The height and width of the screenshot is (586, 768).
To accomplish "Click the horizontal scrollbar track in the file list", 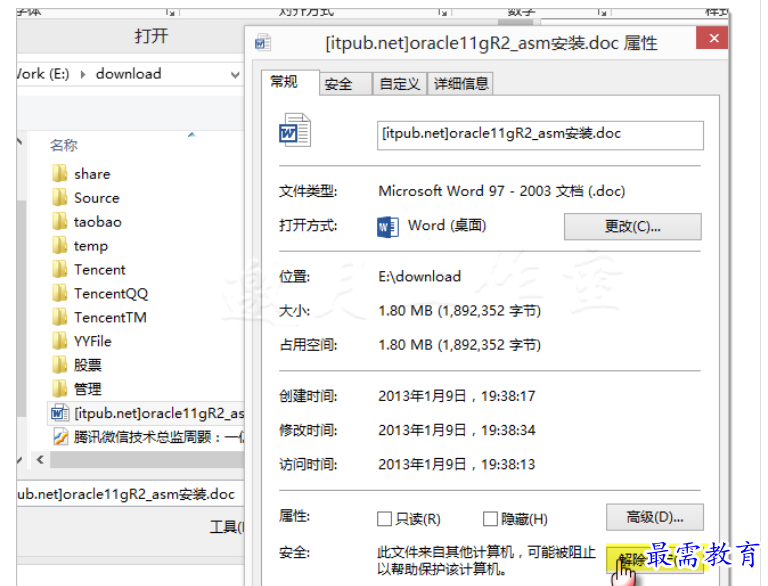I will 147,460.
